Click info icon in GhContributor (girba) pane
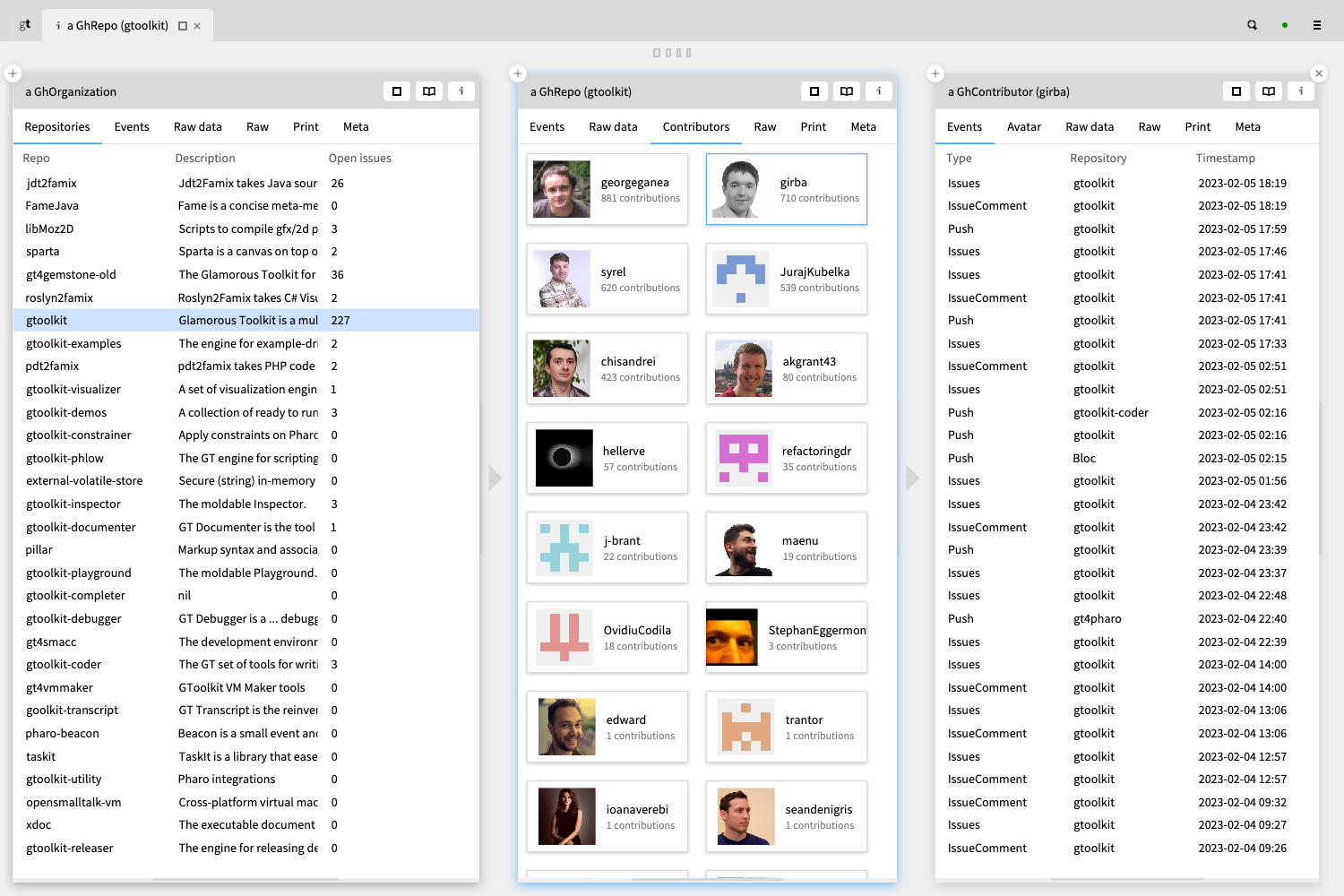This screenshot has width=1344, height=896. [x=1300, y=91]
